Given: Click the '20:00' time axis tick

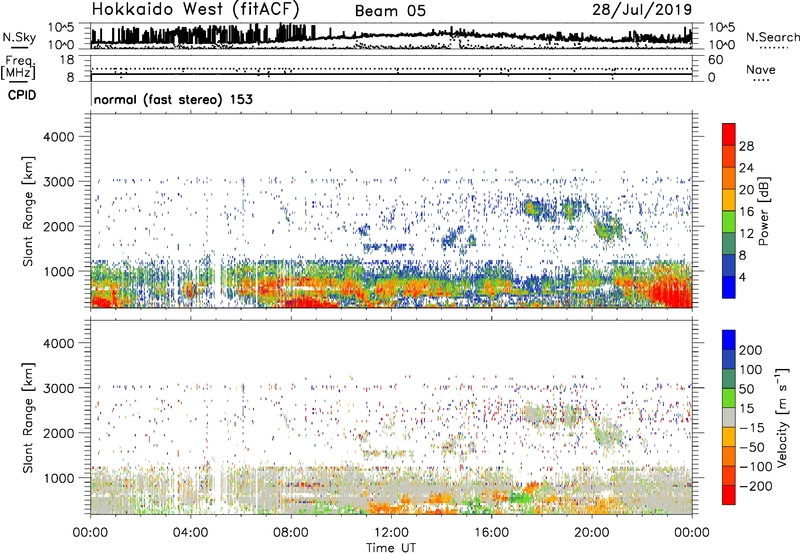Looking at the screenshot, I should (x=591, y=533).
